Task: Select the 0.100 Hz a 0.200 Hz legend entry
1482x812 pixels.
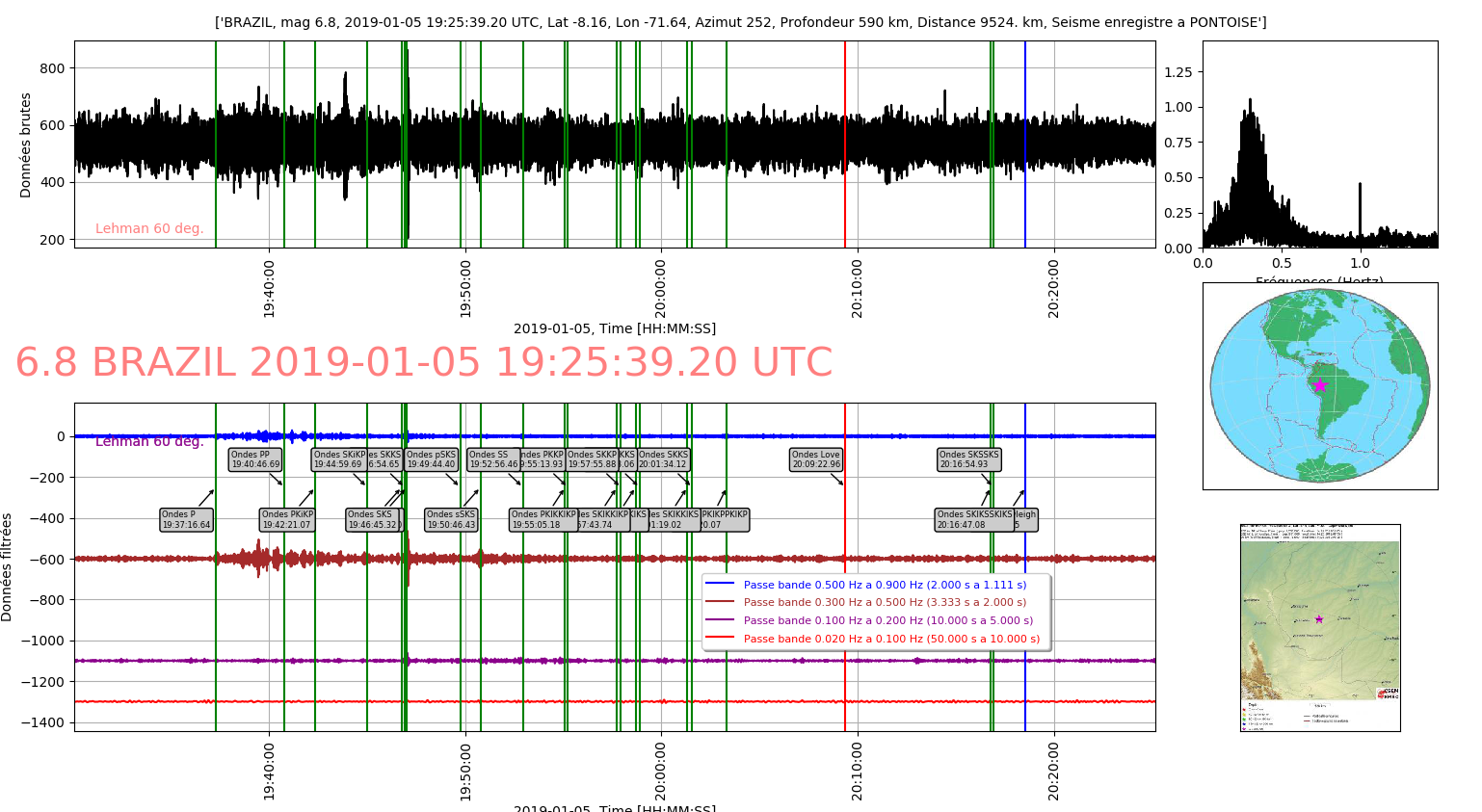Action: [x=887, y=621]
